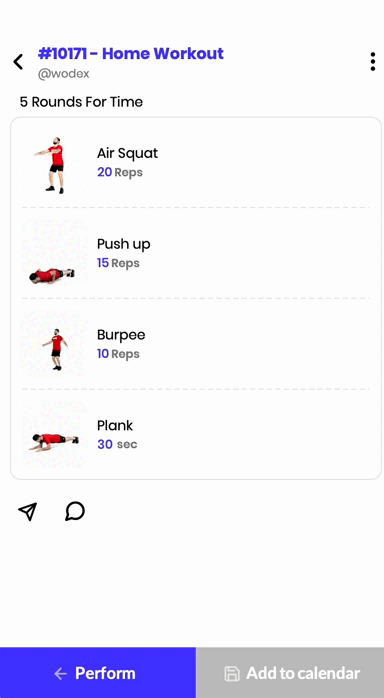The width and height of the screenshot is (384, 698).
Task: Tap the Add to calendar button
Action: [290, 673]
